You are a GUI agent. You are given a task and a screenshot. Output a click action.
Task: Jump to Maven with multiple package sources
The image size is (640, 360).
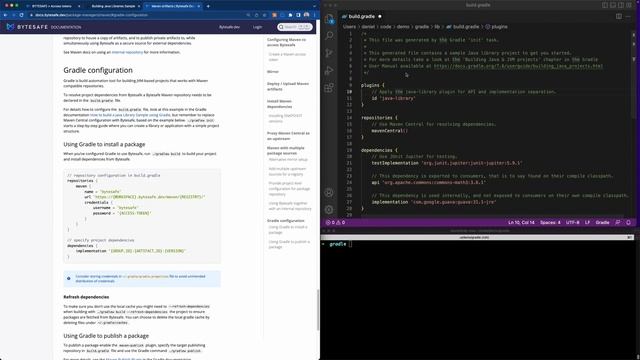(x=285, y=150)
